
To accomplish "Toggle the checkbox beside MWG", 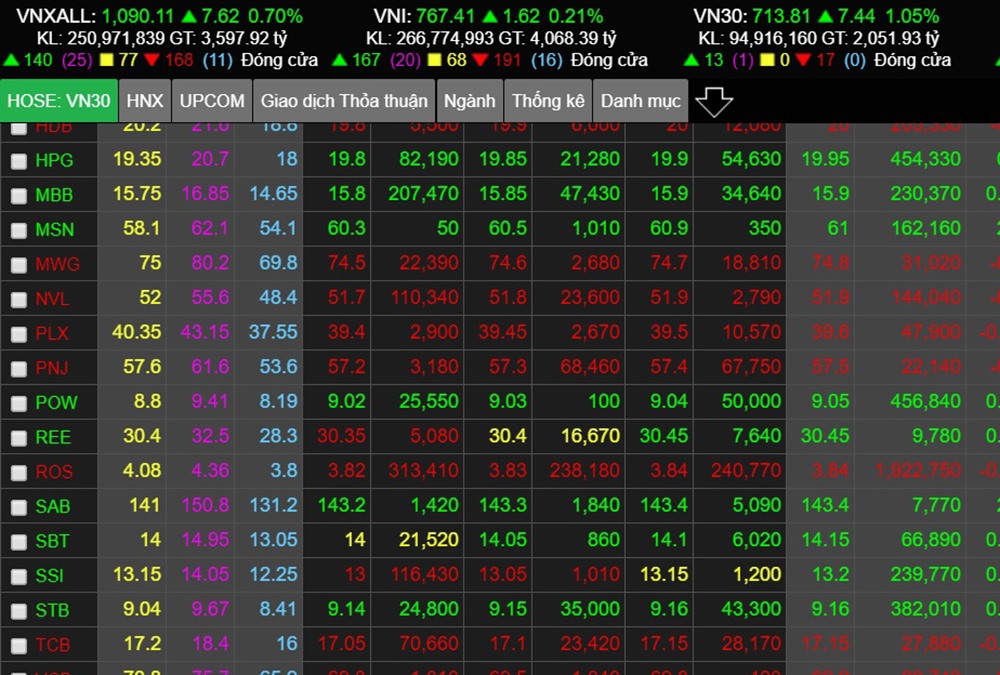I will [19, 264].
